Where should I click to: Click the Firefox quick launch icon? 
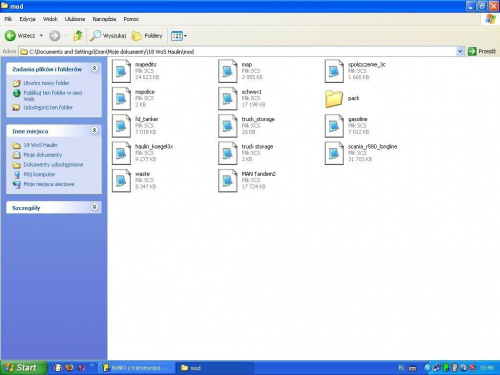(x=69, y=367)
